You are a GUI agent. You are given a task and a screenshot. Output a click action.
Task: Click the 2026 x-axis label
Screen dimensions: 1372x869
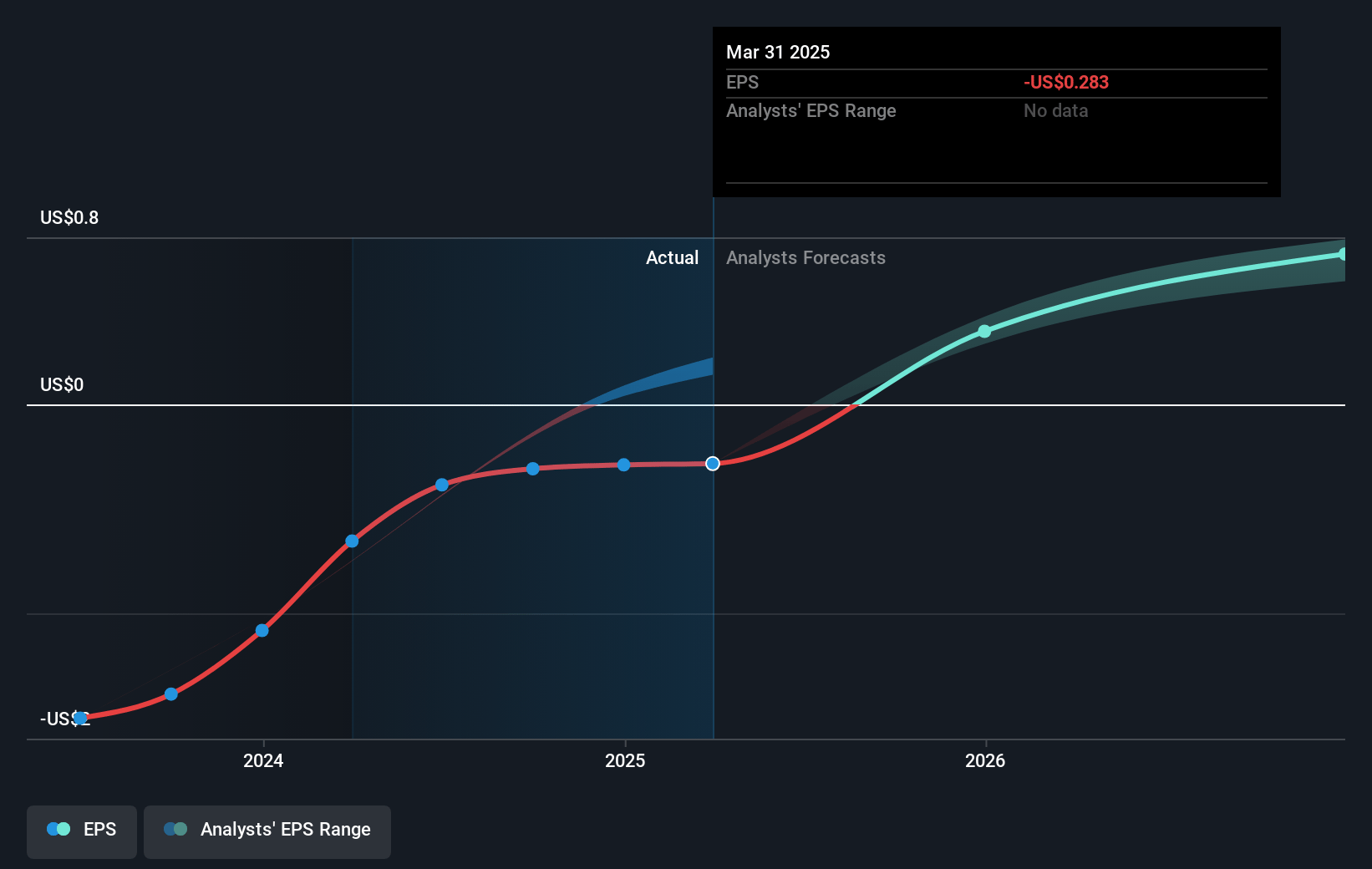[x=985, y=760]
